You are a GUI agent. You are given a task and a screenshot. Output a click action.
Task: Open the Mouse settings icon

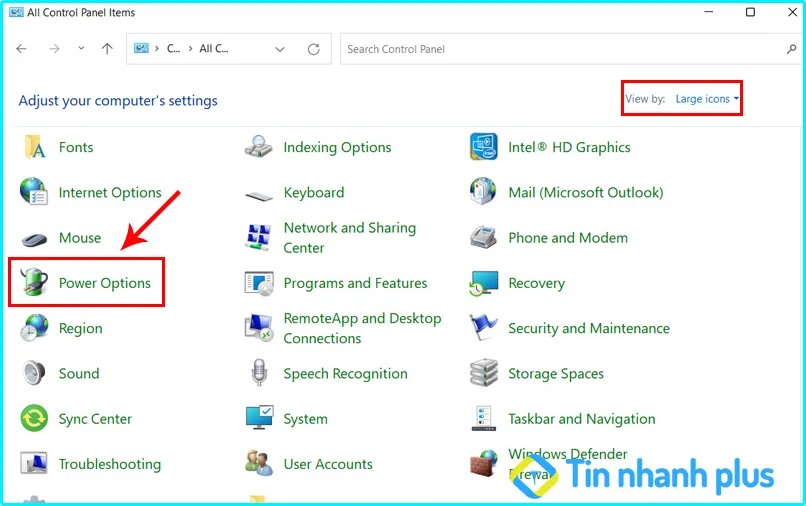click(34, 238)
